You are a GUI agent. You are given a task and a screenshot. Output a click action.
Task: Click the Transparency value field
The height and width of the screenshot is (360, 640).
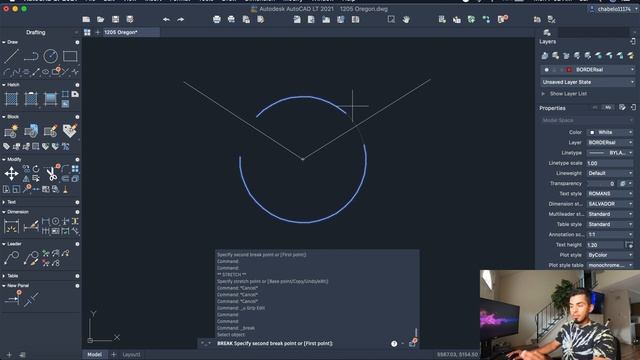[601, 184]
